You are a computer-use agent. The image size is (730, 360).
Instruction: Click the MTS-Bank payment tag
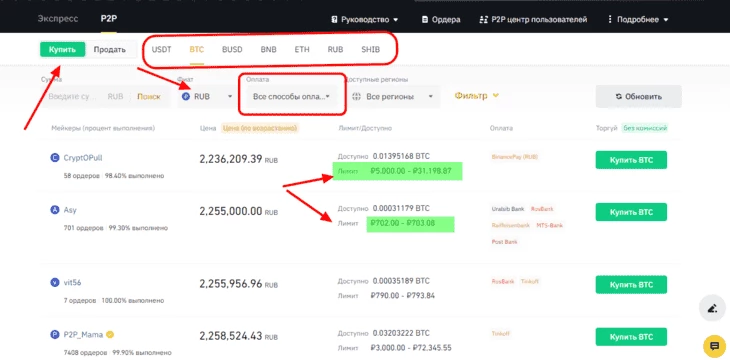[x=550, y=225]
